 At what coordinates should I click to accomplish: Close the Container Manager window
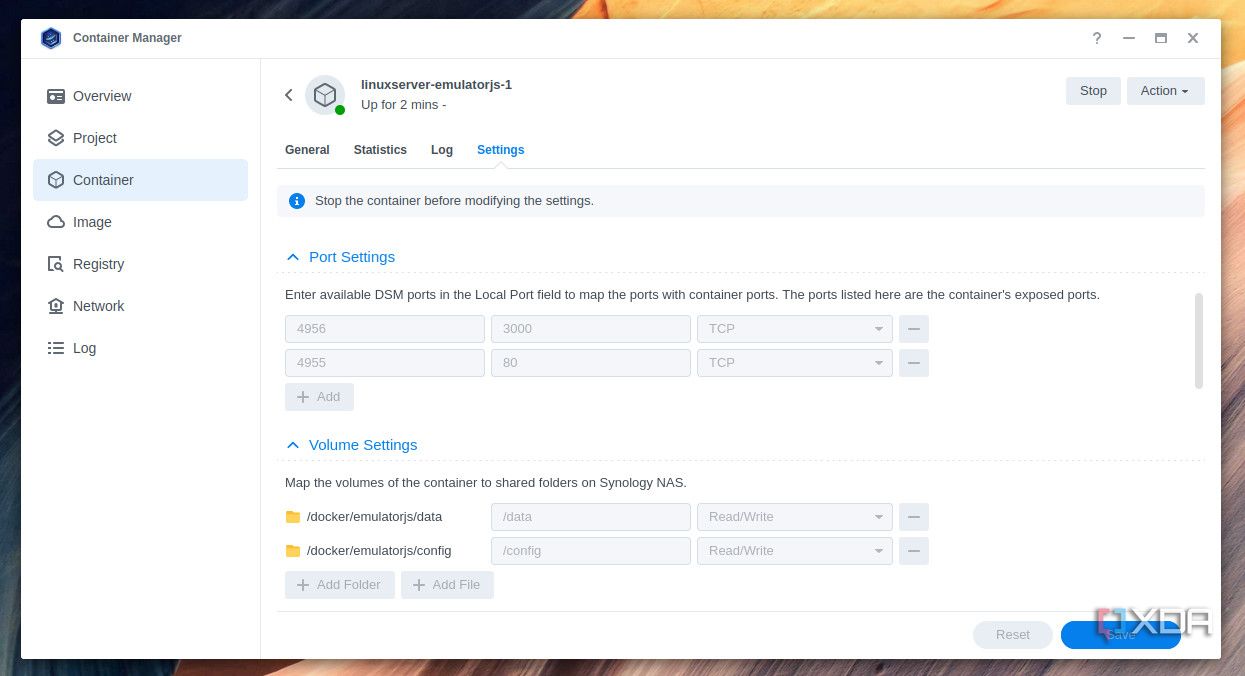pyautogui.click(x=1193, y=38)
